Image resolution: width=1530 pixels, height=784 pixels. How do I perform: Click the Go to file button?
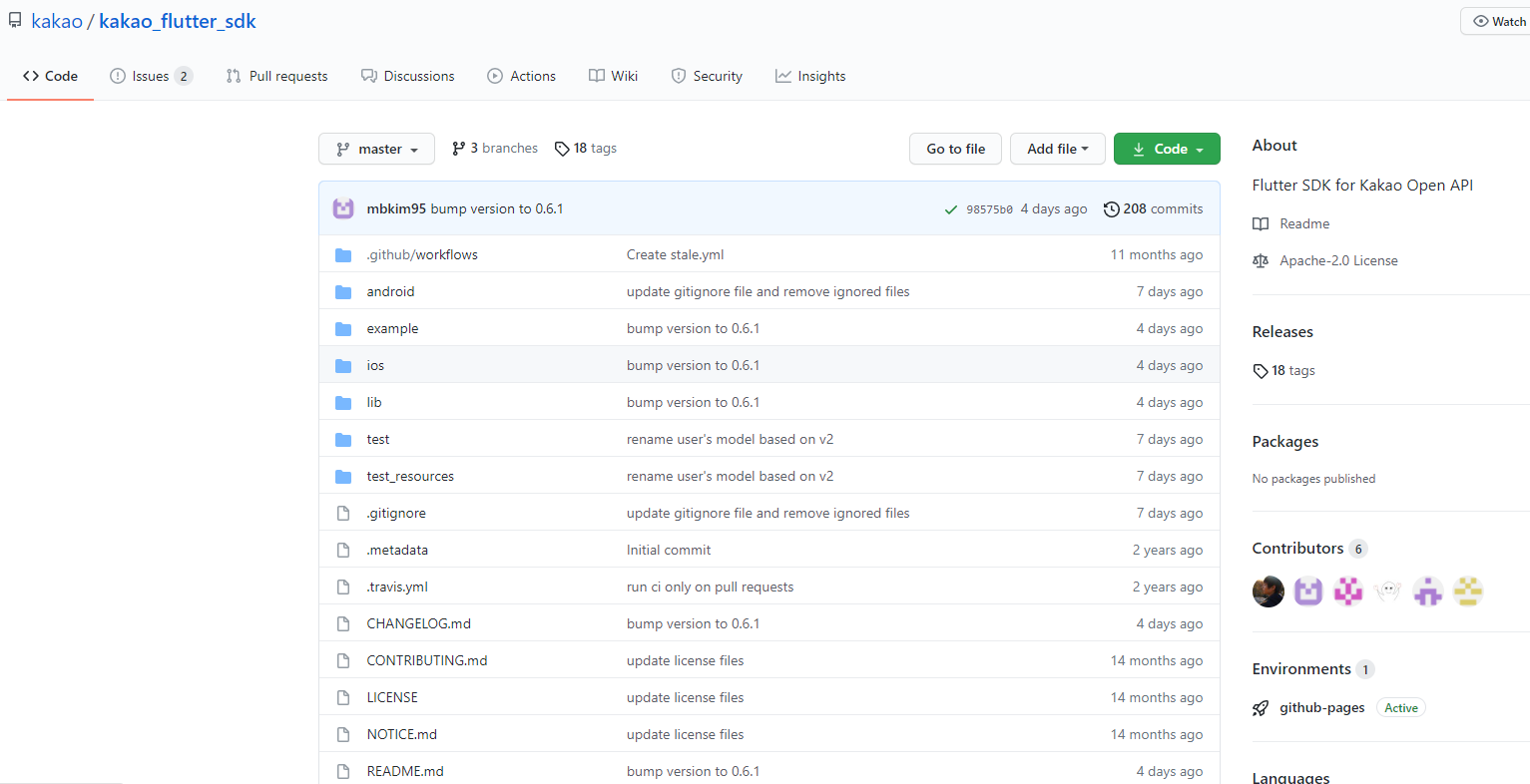956,149
